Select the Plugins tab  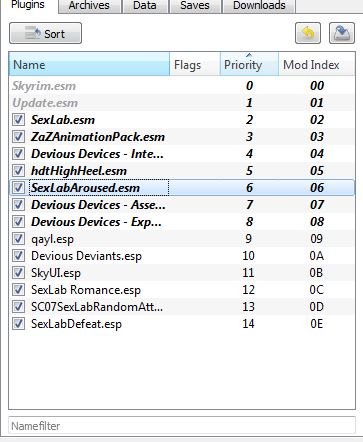(28, 5)
